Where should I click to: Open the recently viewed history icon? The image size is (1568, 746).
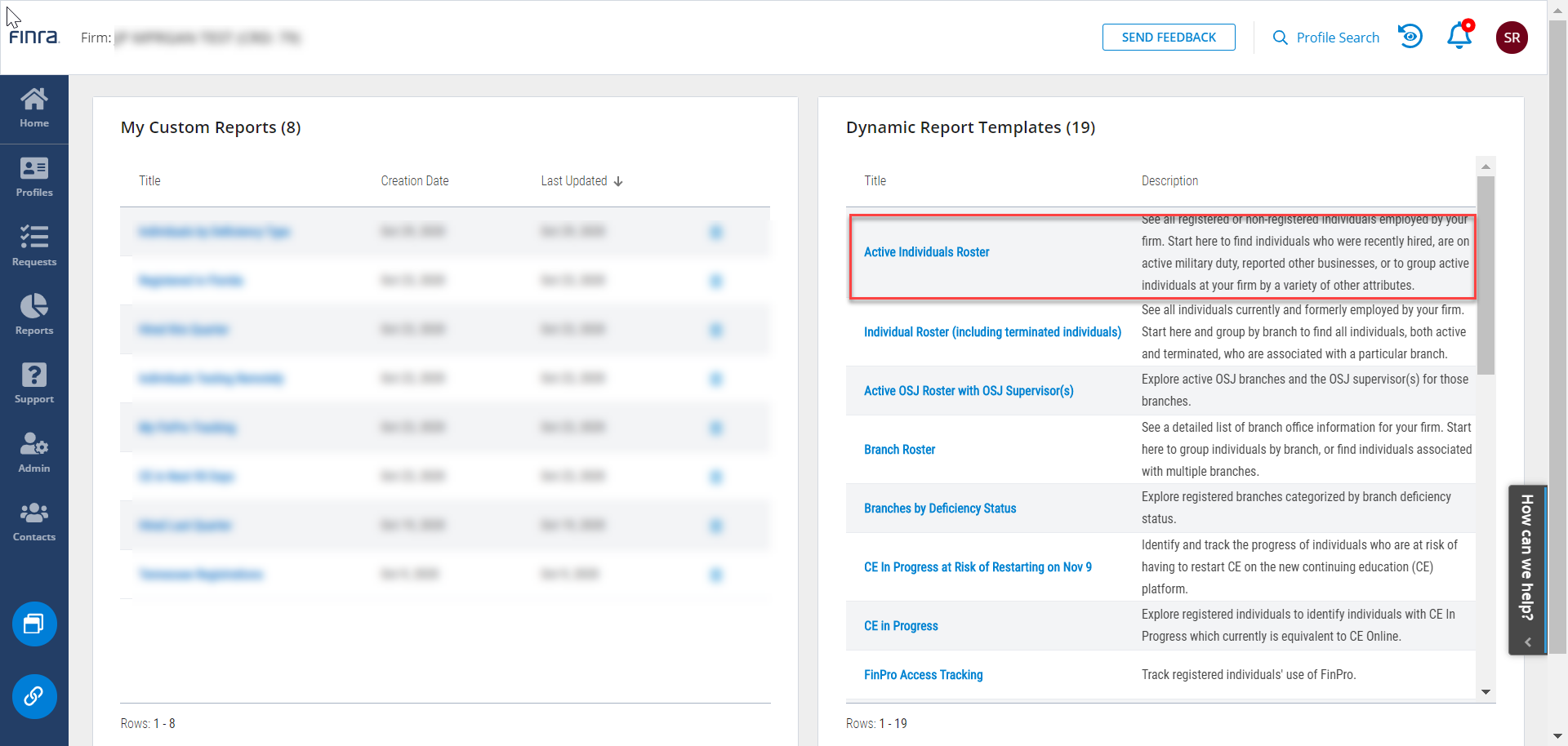pyautogui.click(x=1410, y=37)
